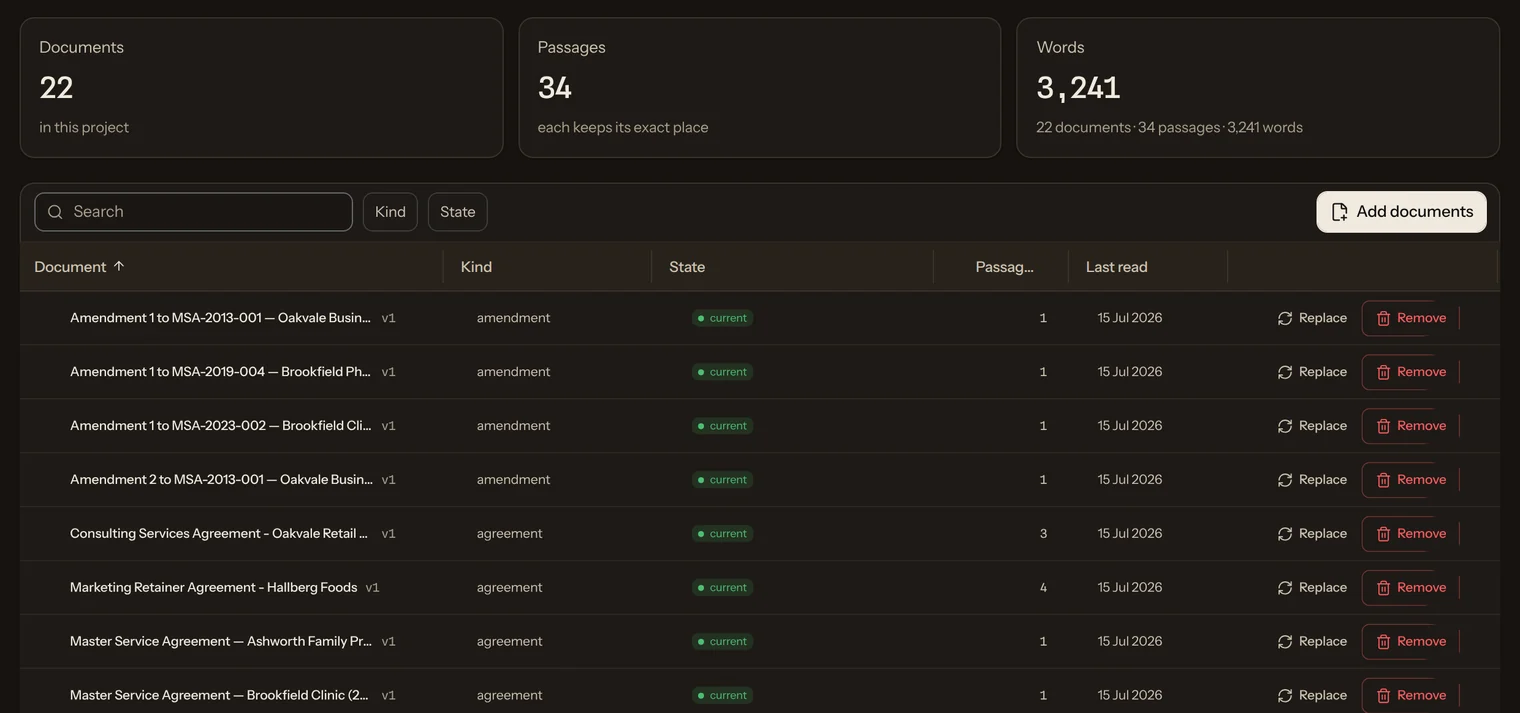Image resolution: width=1520 pixels, height=713 pixels.
Task: Remove Amendment 1 to MSA-2019-004
Action: click(1411, 372)
